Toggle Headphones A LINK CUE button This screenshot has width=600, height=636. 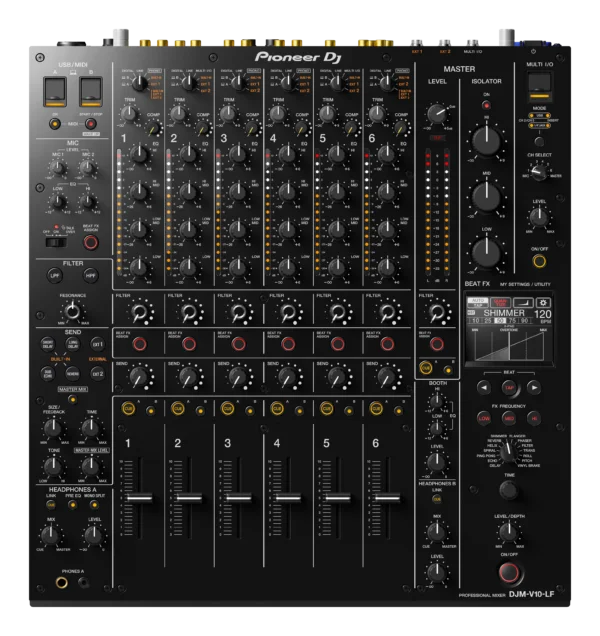(51, 505)
